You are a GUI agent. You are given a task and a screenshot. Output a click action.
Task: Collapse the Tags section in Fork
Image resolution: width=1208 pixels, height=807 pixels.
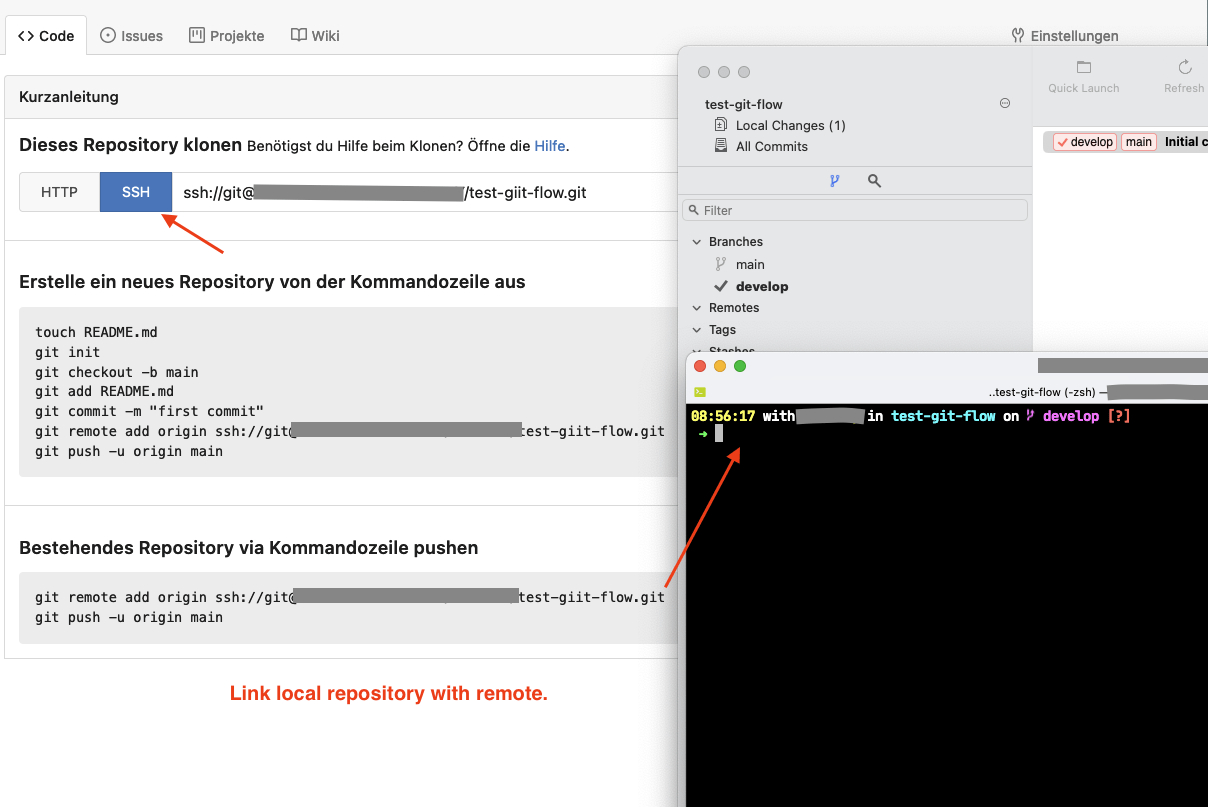697,329
